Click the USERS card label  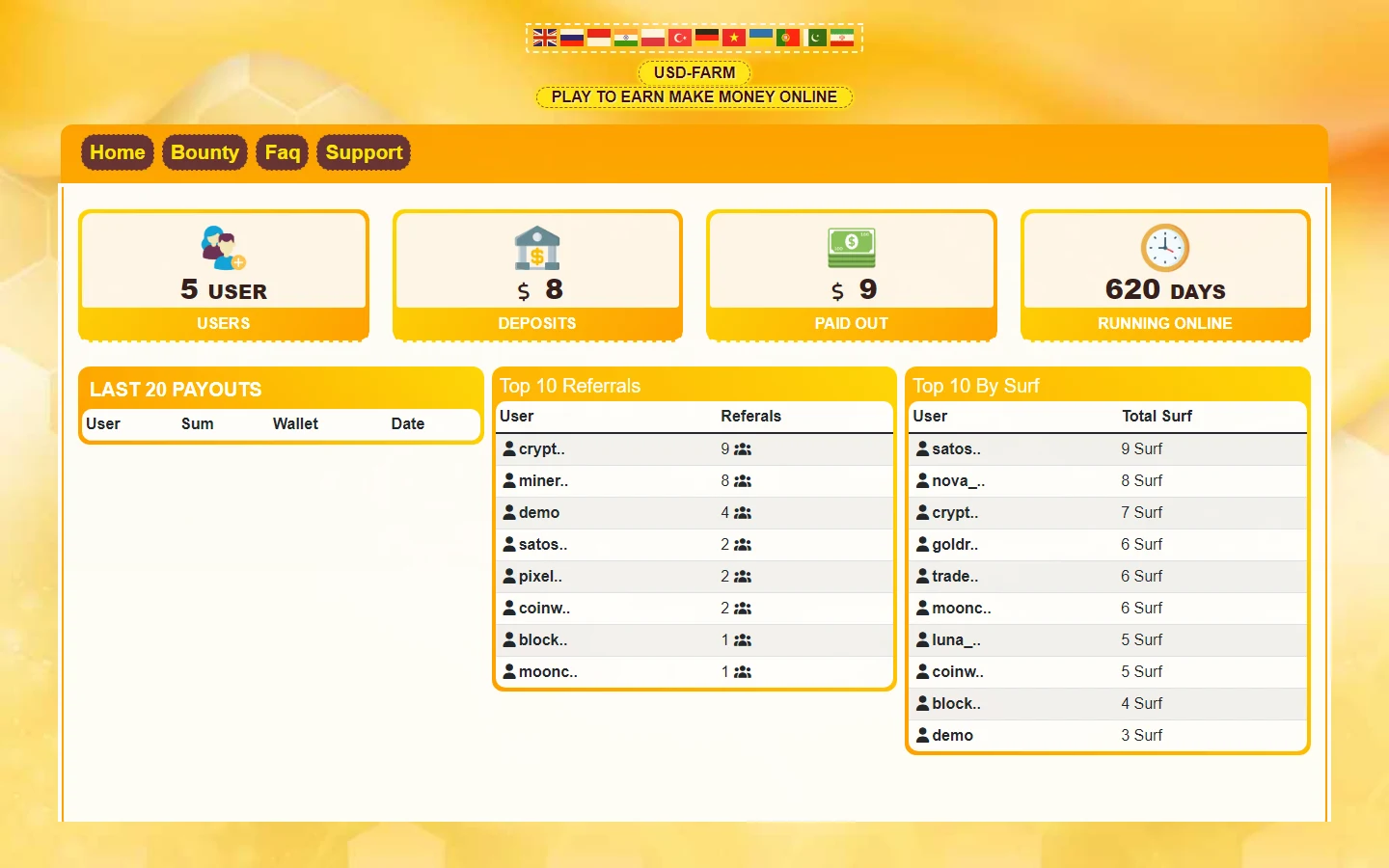pyautogui.click(x=224, y=323)
